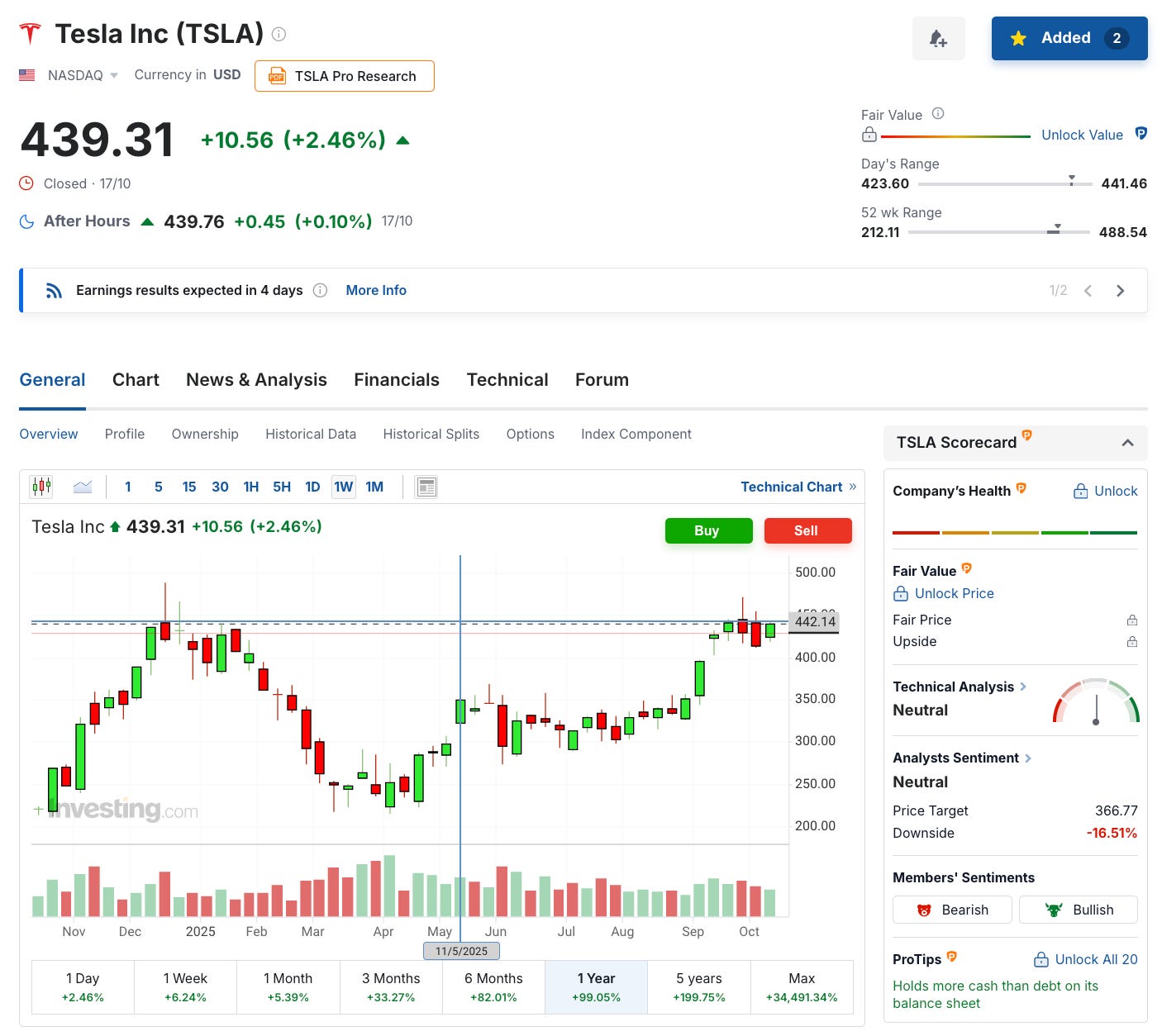The image size is (1162, 1036).
Task: Click the green Buy button
Action: pos(708,530)
